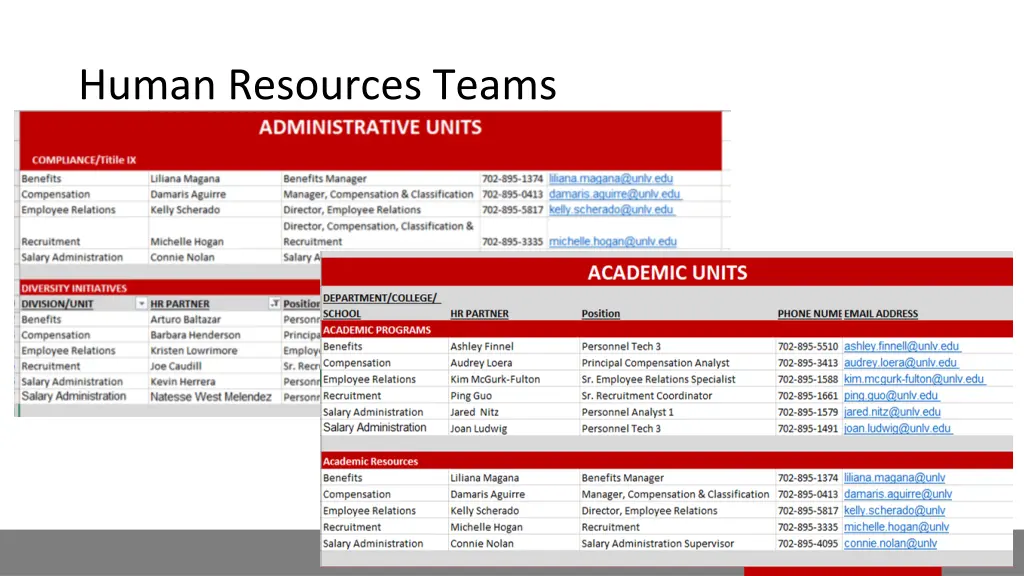Open the joan.ludwig@unlv.edu email link
1024x576 pixels.
[897, 428]
